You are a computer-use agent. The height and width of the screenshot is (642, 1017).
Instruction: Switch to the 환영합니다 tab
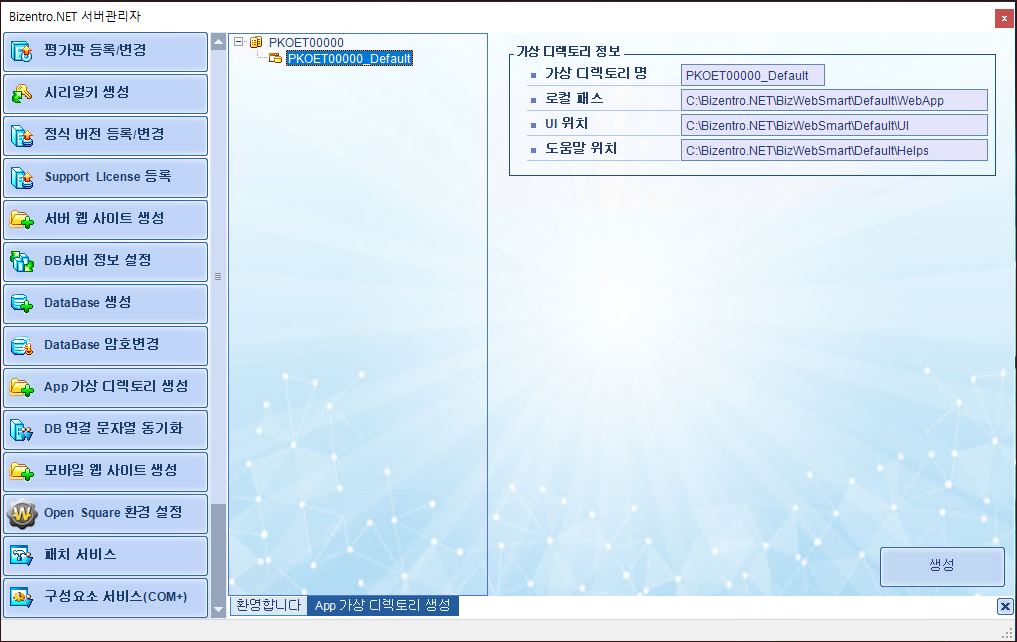pos(268,606)
